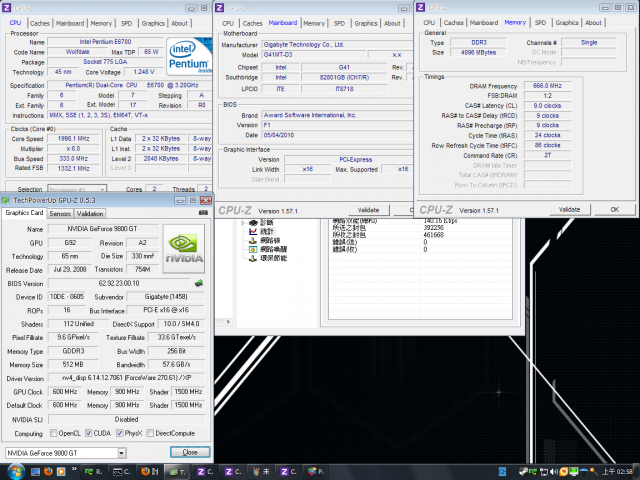The width and height of the screenshot is (640, 480).
Task: Switch to GPU-Z Sensors tab
Action: tap(60, 213)
